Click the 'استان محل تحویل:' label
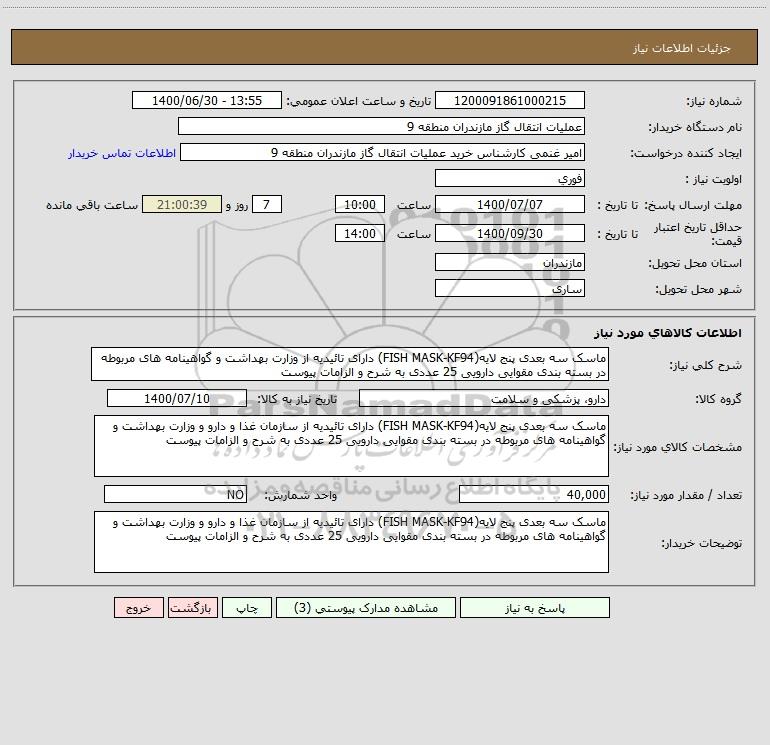 [695, 263]
